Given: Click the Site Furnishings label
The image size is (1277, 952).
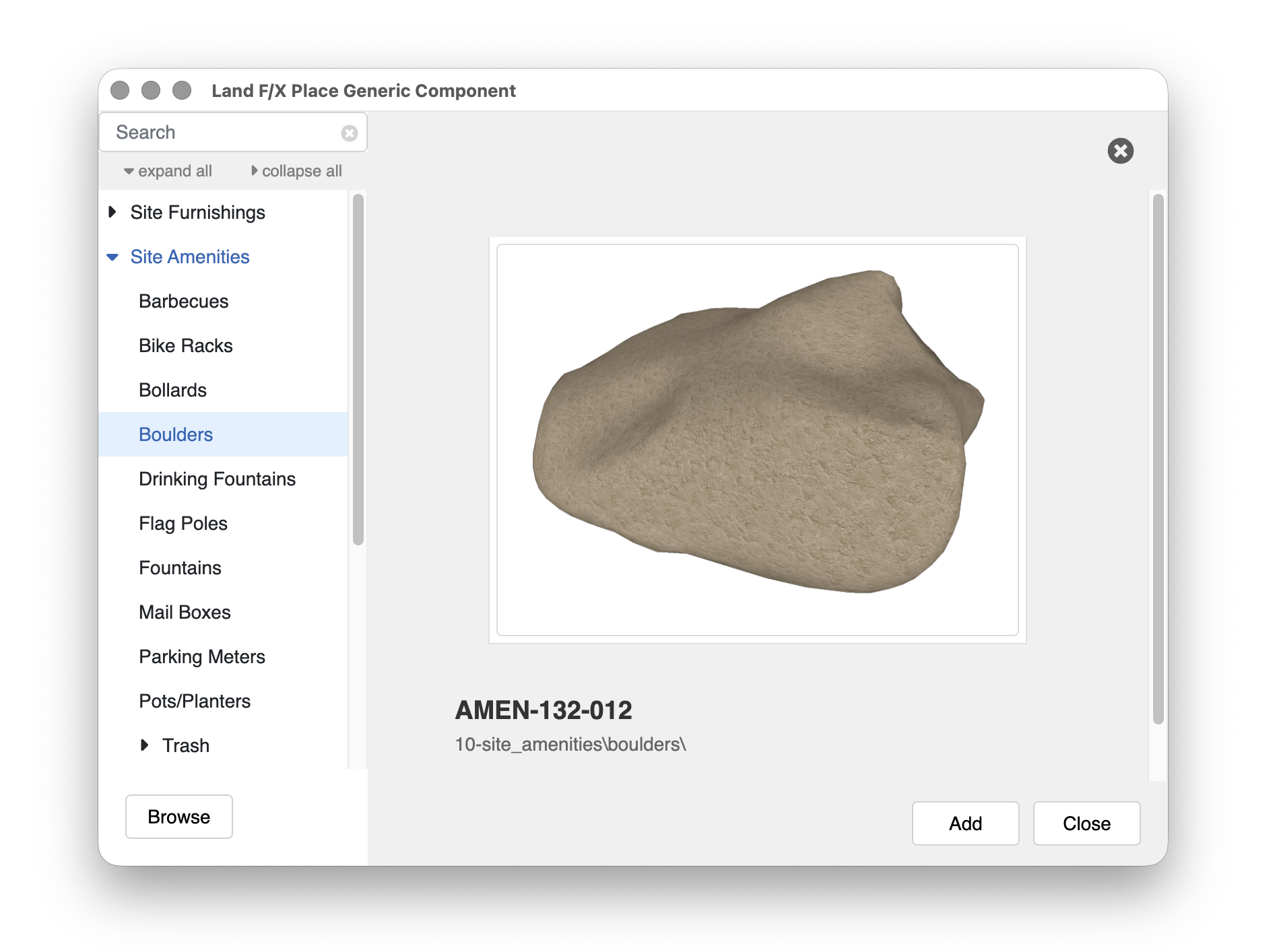Looking at the screenshot, I should (198, 212).
